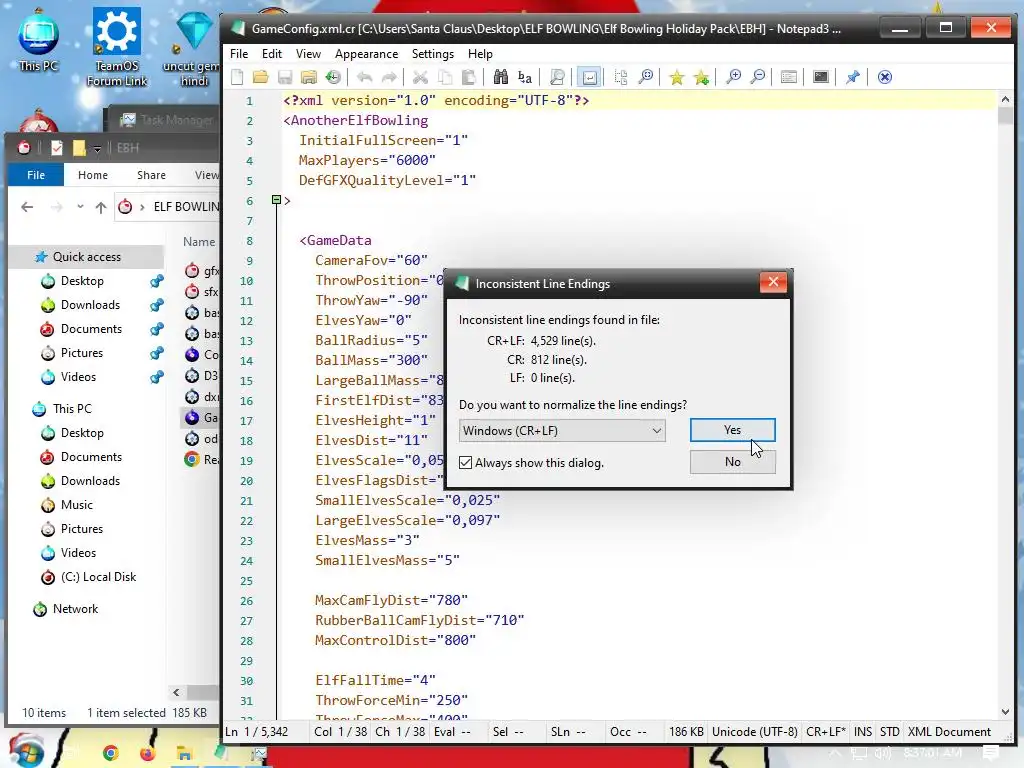Image resolution: width=1024 pixels, height=768 pixels.
Task: Click the Redo arrow icon
Action: click(x=389, y=77)
